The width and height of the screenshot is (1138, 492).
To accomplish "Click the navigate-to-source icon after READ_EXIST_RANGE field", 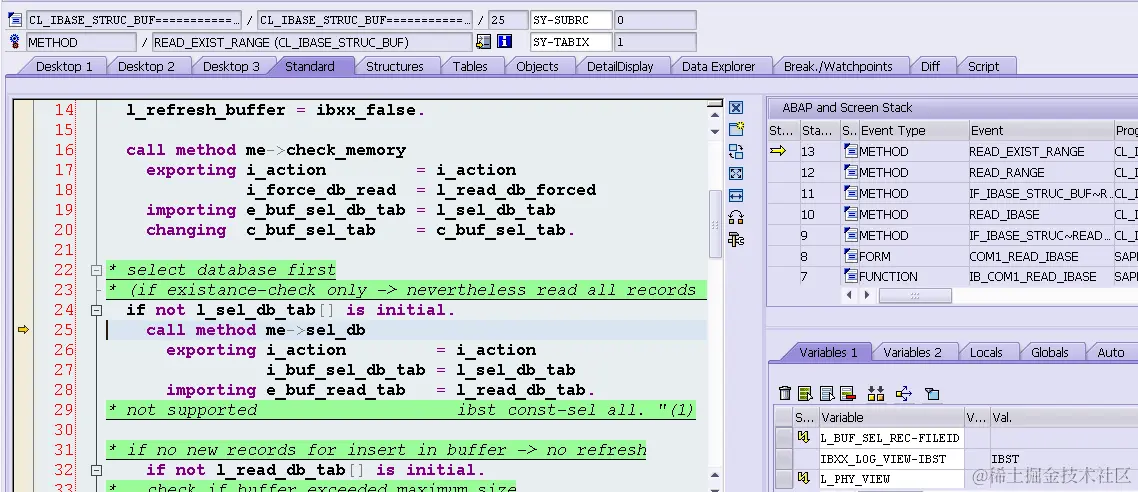I will 483,42.
